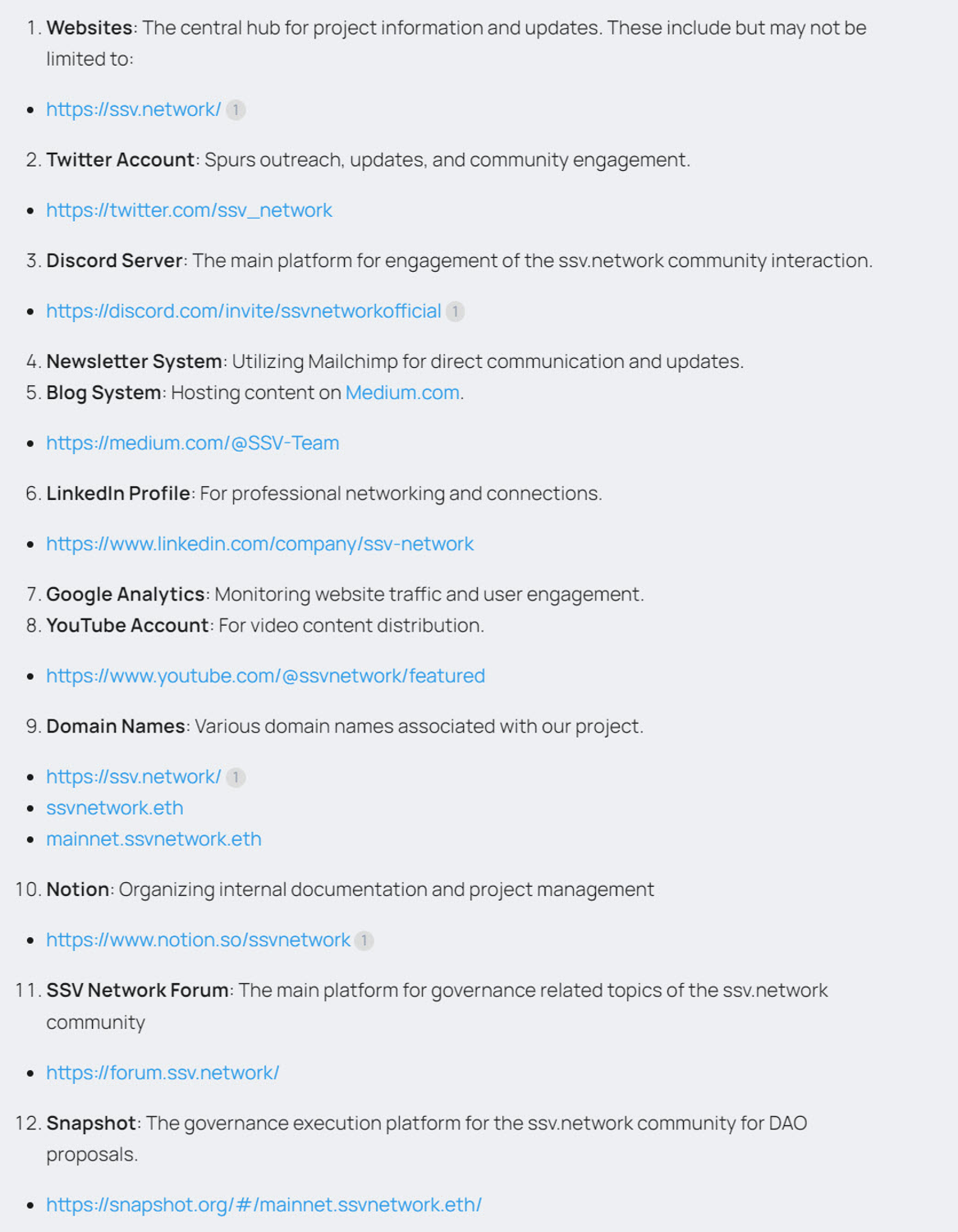
Task: Click the mainnet.ssvnetwork.eth domain link
Action: (x=154, y=839)
